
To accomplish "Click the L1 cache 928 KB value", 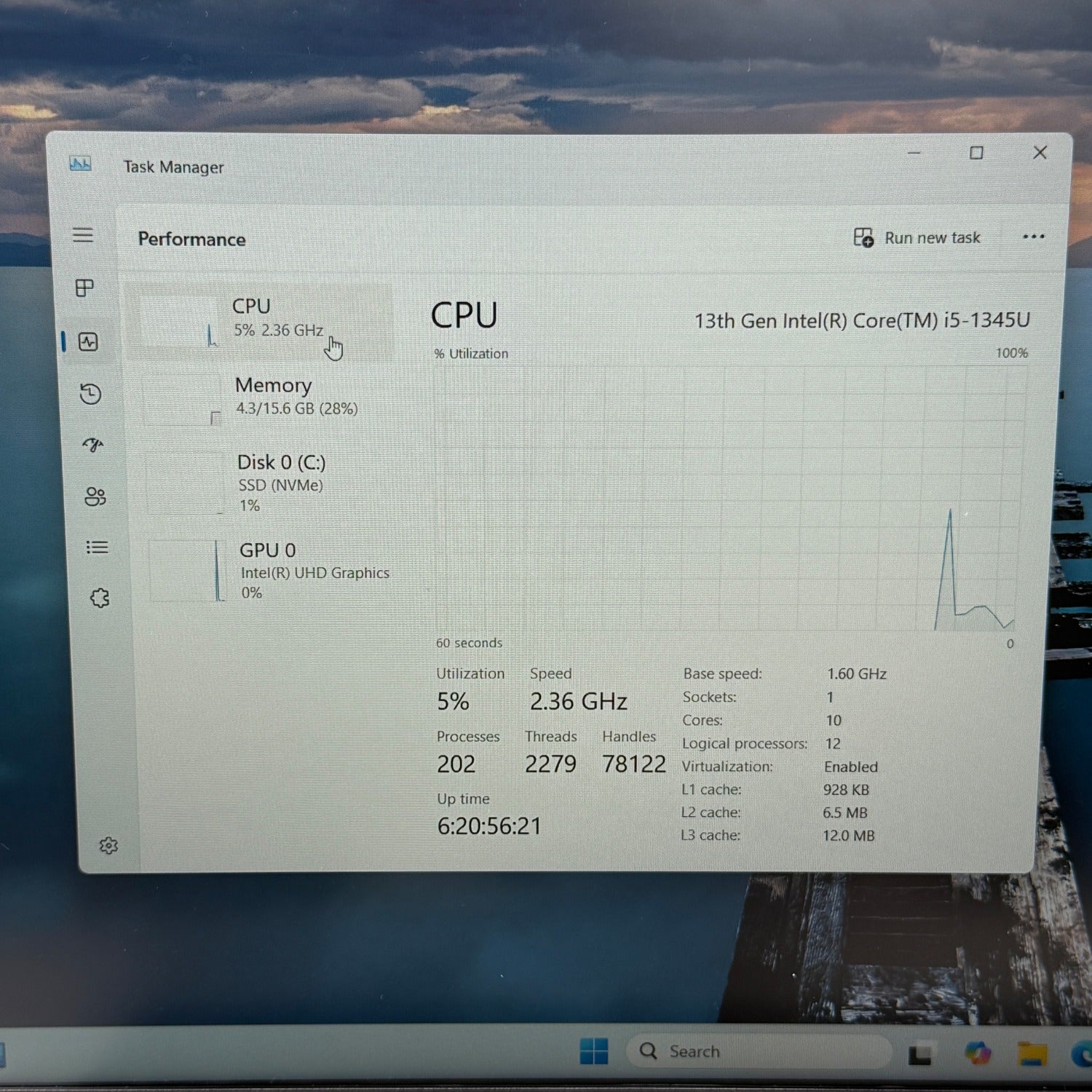I will (x=846, y=790).
